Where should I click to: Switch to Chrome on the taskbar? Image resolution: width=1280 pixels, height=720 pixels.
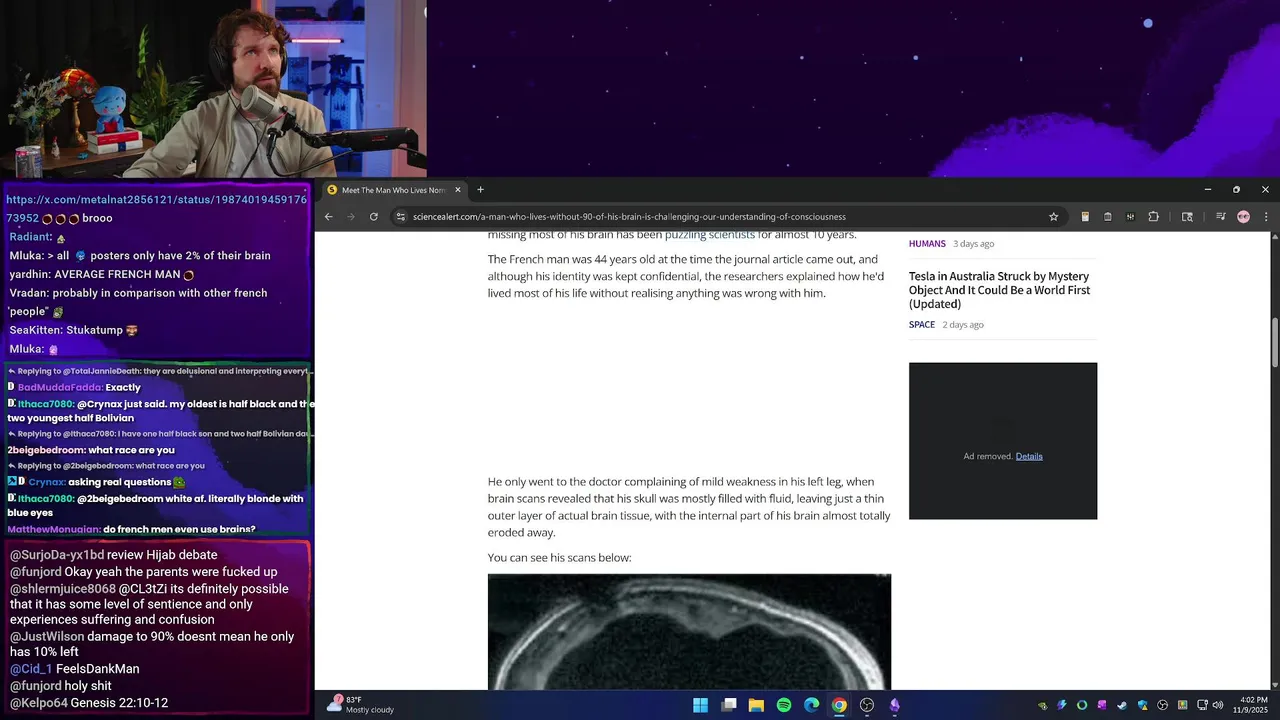tap(839, 705)
